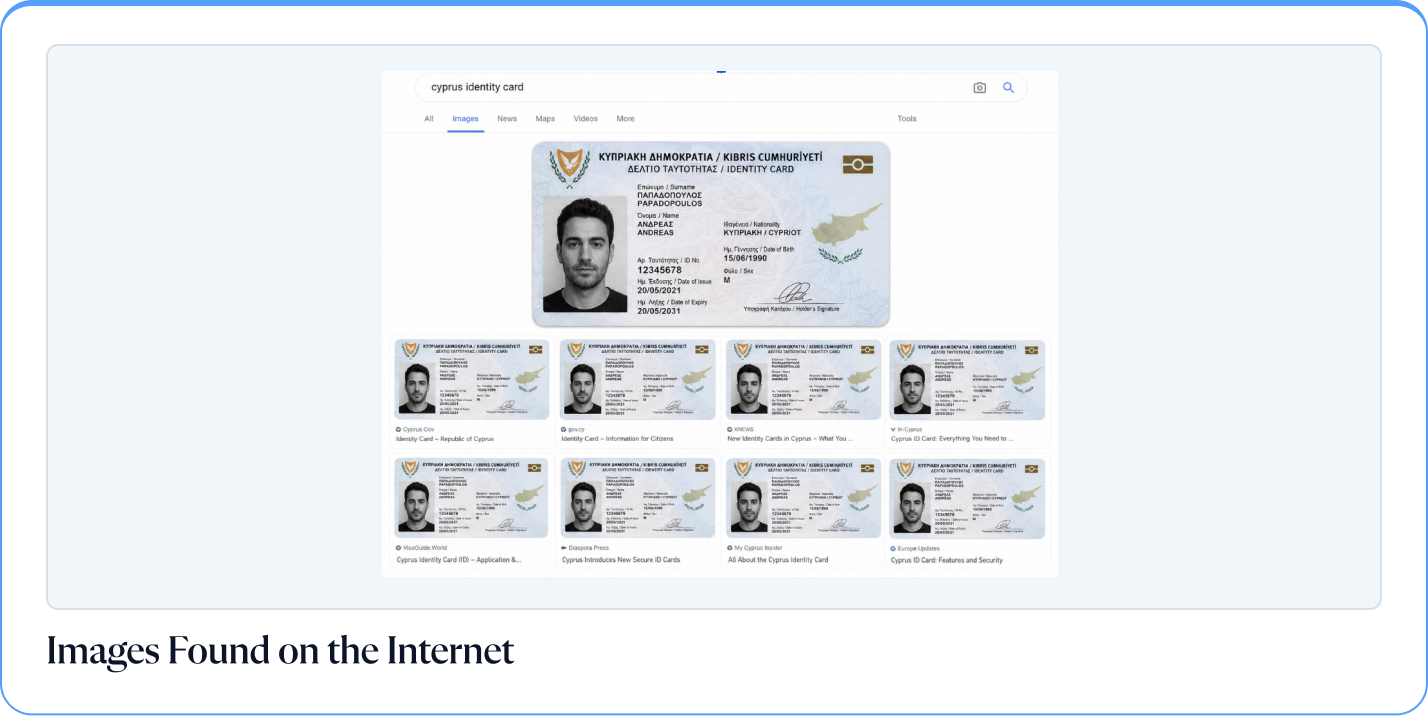Click 'Cyprus ID Card: Everything You Need to' link
The height and width of the screenshot is (716, 1428).
pyautogui.click(x=952, y=439)
